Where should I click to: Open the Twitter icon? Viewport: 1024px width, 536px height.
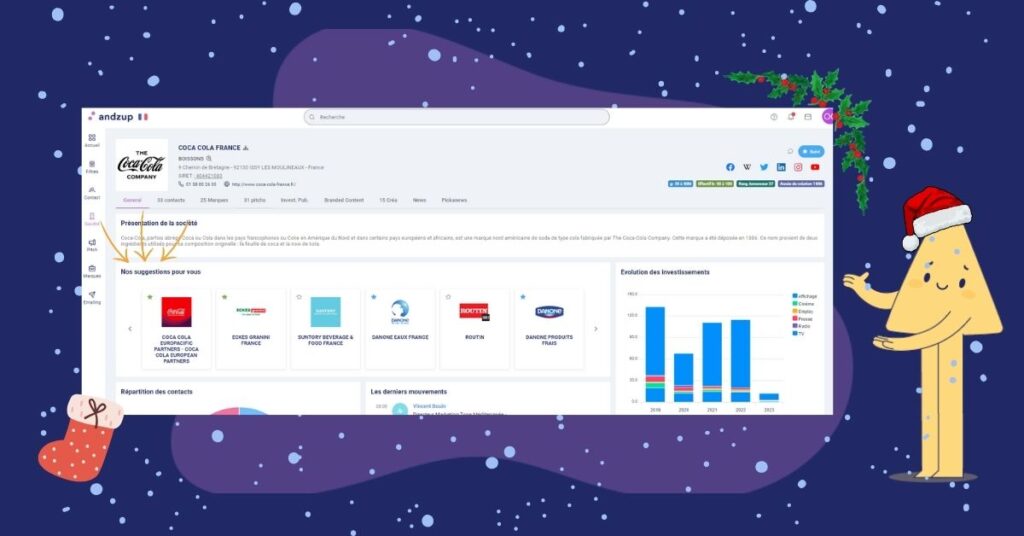click(764, 167)
